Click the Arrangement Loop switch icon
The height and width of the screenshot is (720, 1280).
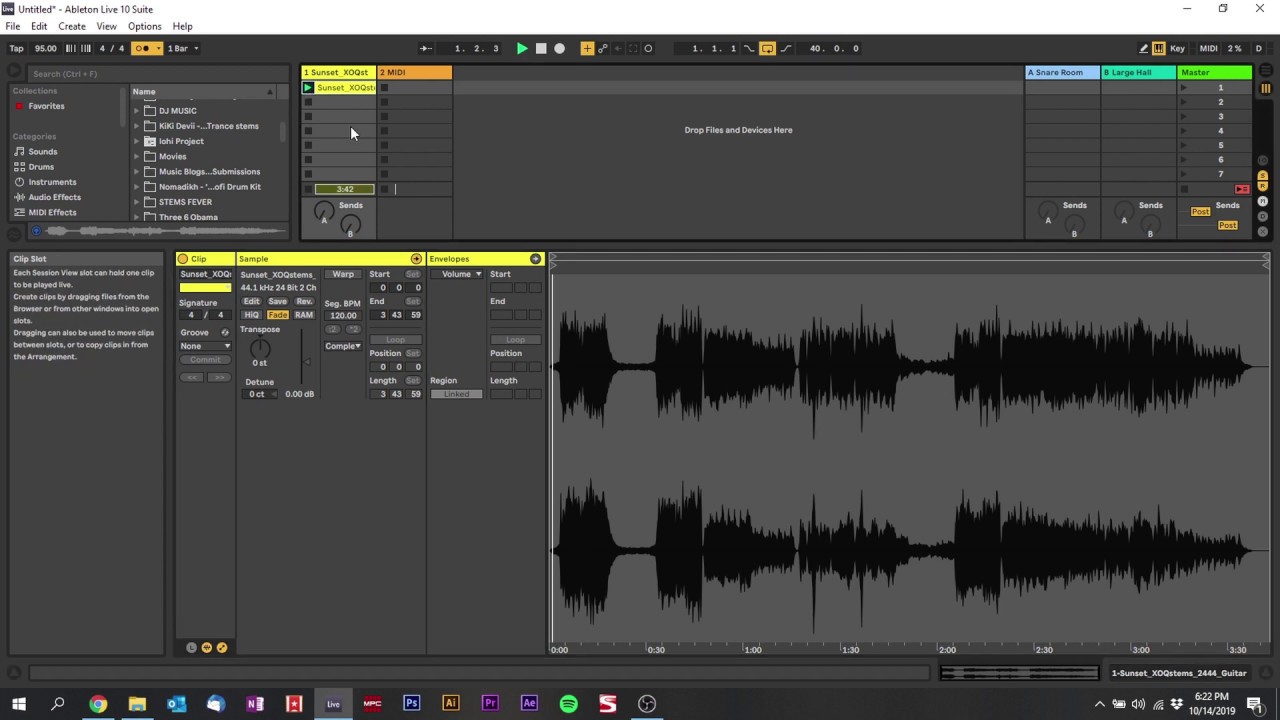[767, 48]
